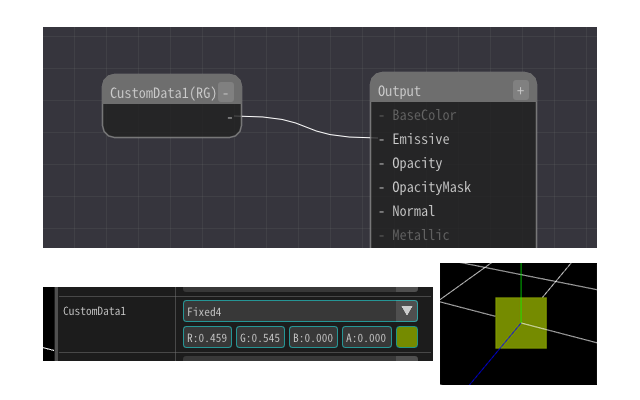Click the B:0.000 value field
This screenshot has width=640, height=400.
(313, 338)
